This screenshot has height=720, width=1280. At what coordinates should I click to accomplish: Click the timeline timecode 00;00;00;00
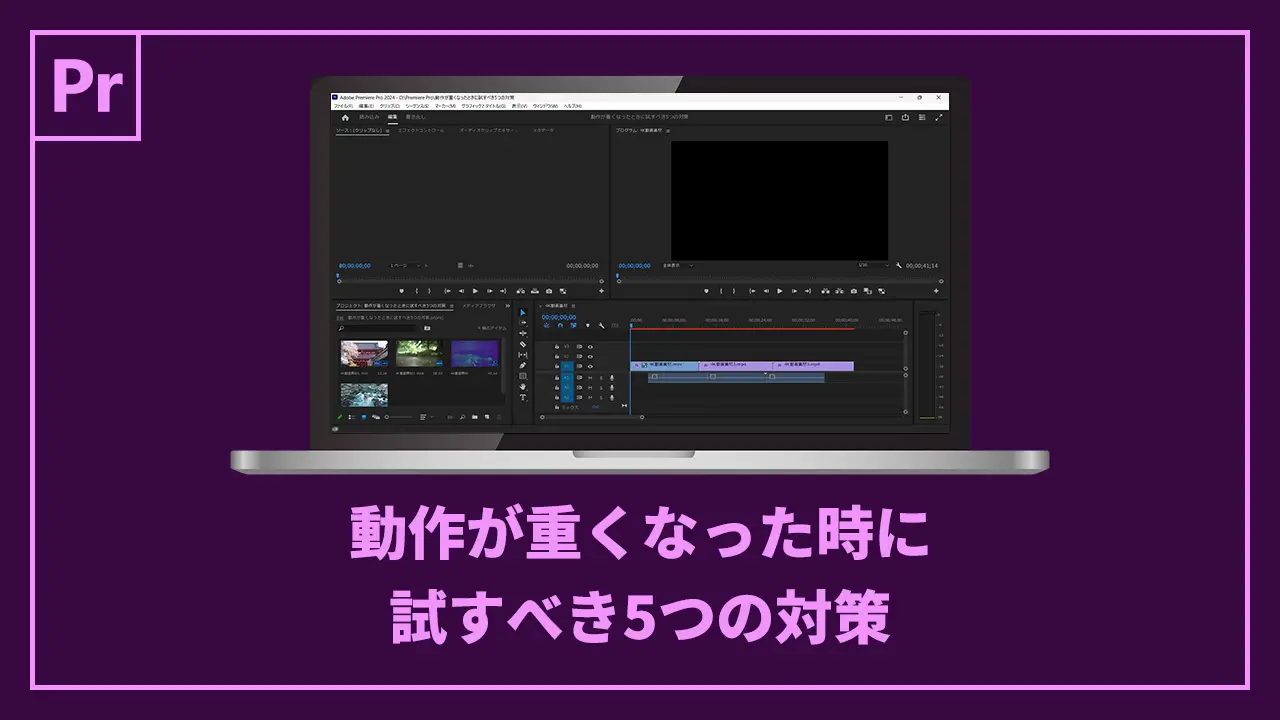(x=559, y=317)
